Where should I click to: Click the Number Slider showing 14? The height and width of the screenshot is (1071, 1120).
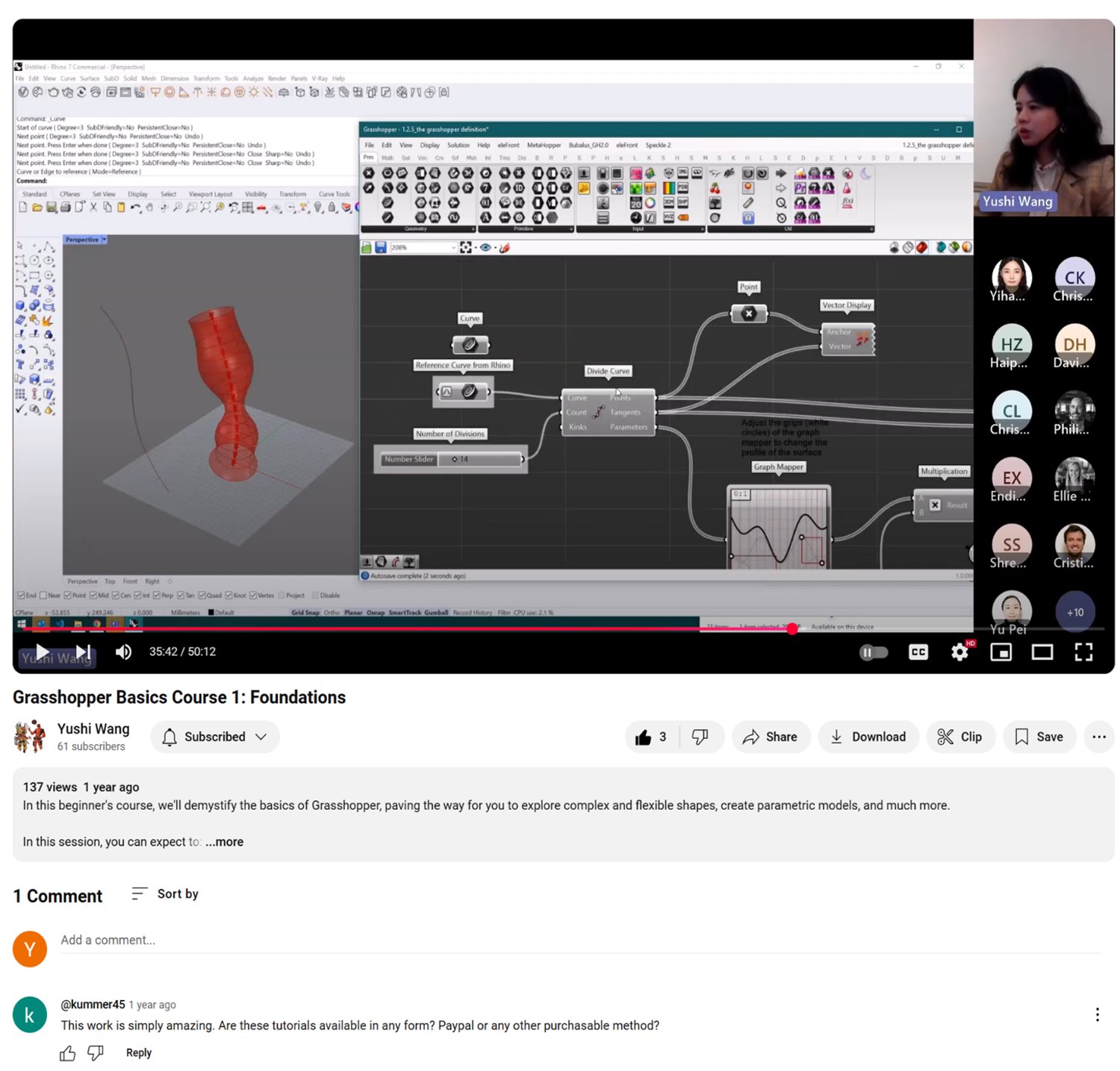(x=450, y=459)
